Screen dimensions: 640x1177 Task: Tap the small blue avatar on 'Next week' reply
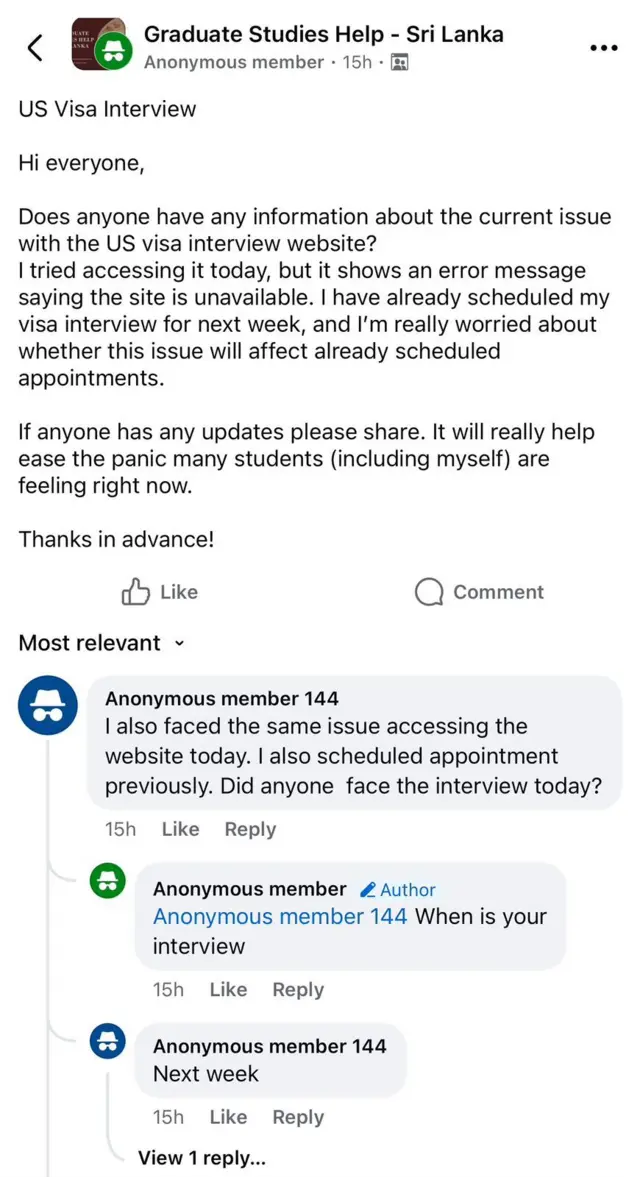coord(108,1041)
